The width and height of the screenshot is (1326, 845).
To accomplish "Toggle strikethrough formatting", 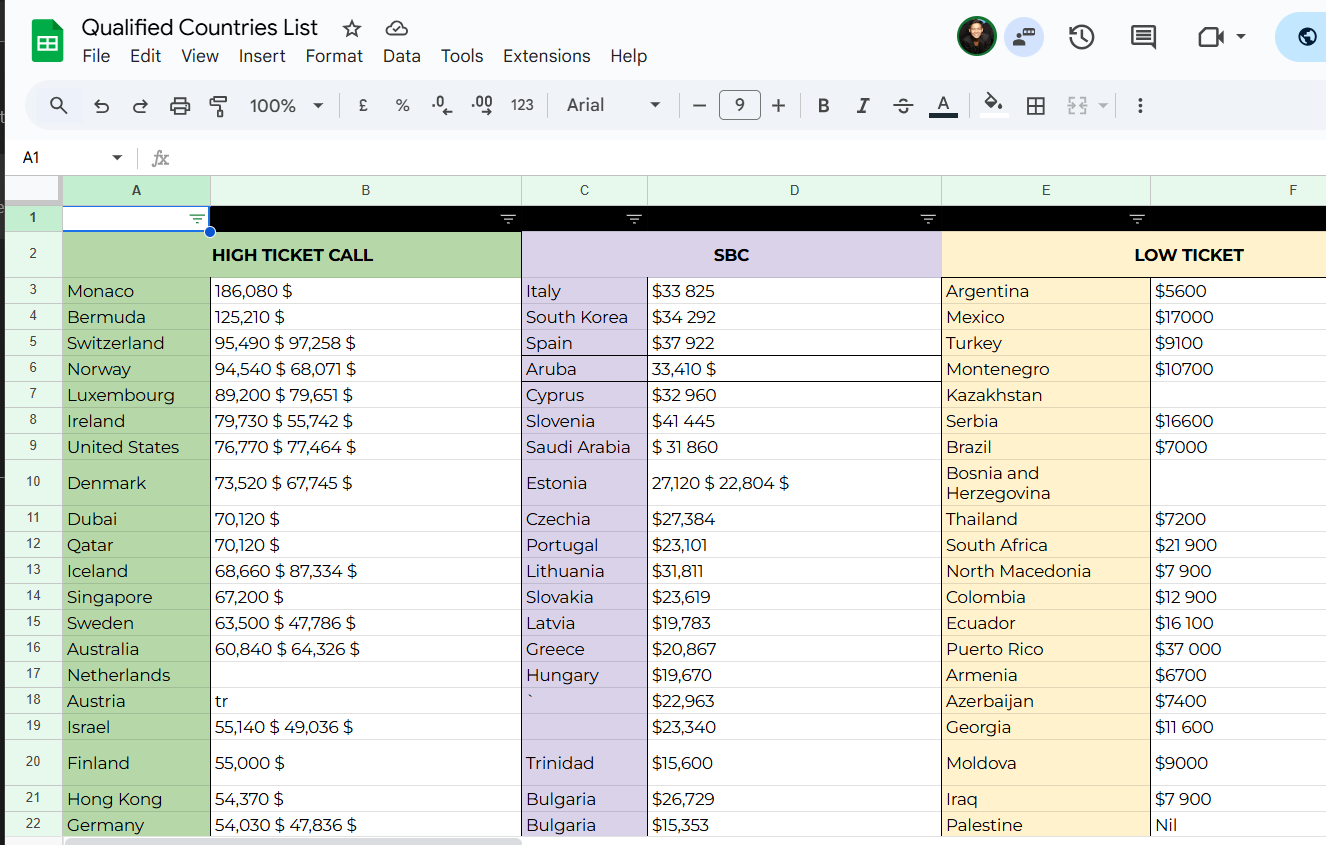I will [x=903, y=106].
